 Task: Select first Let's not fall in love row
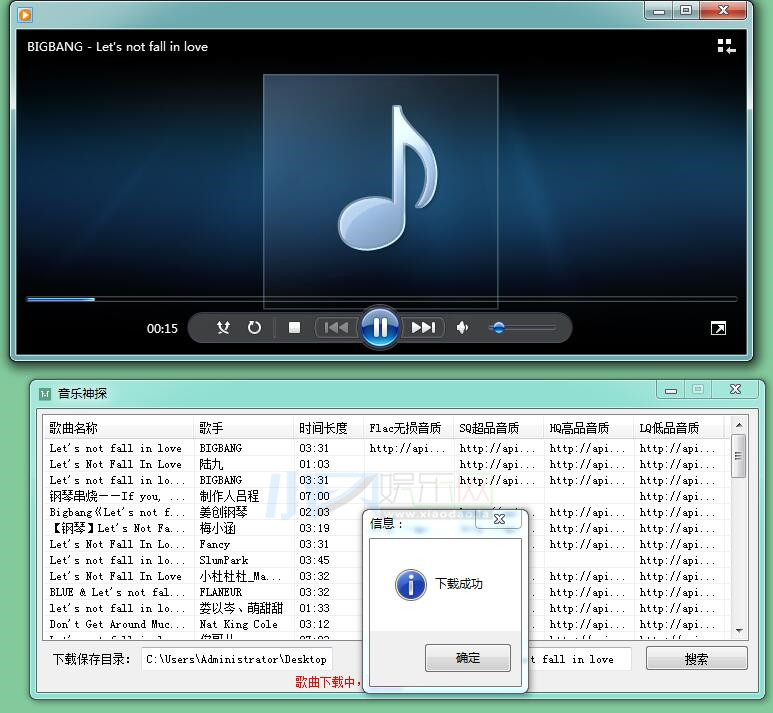click(387, 448)
